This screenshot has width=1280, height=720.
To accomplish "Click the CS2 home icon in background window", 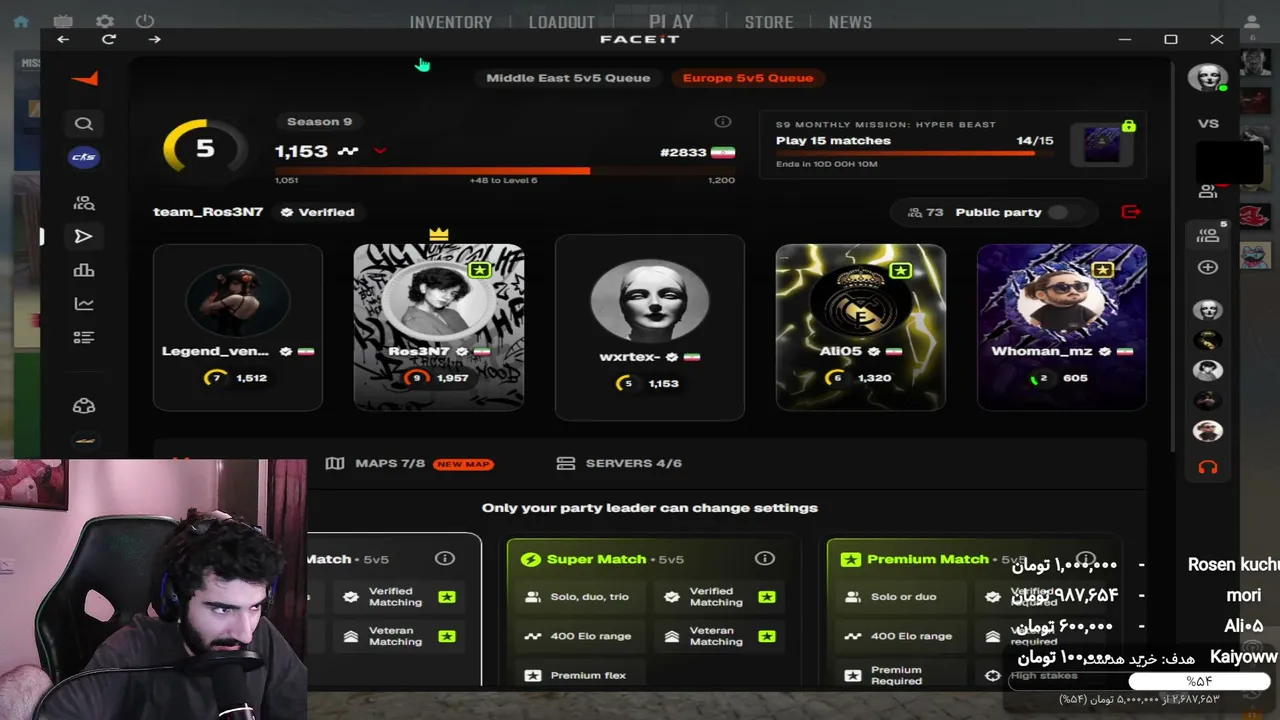I will point(21,21).
